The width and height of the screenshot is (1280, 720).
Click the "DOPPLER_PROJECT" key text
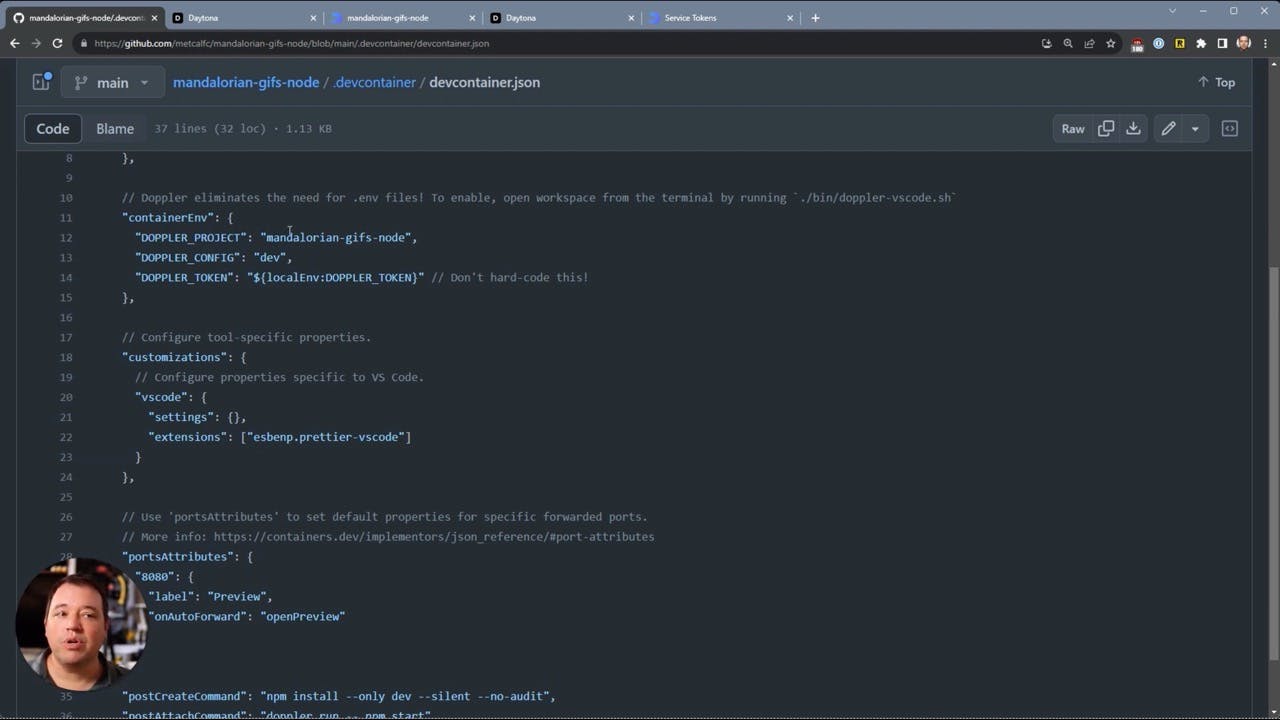[191, 237]
